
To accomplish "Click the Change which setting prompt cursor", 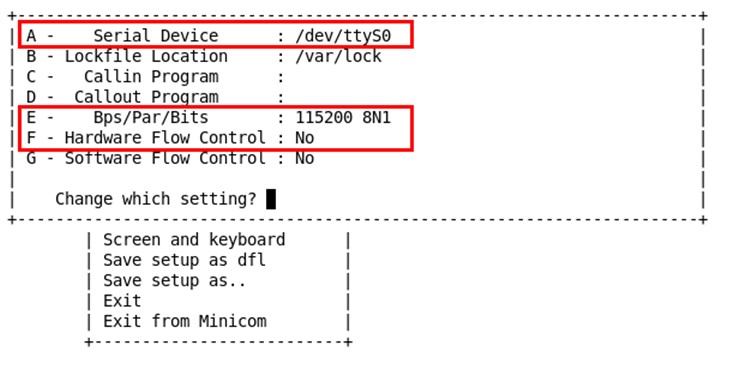I will (271, 199).
